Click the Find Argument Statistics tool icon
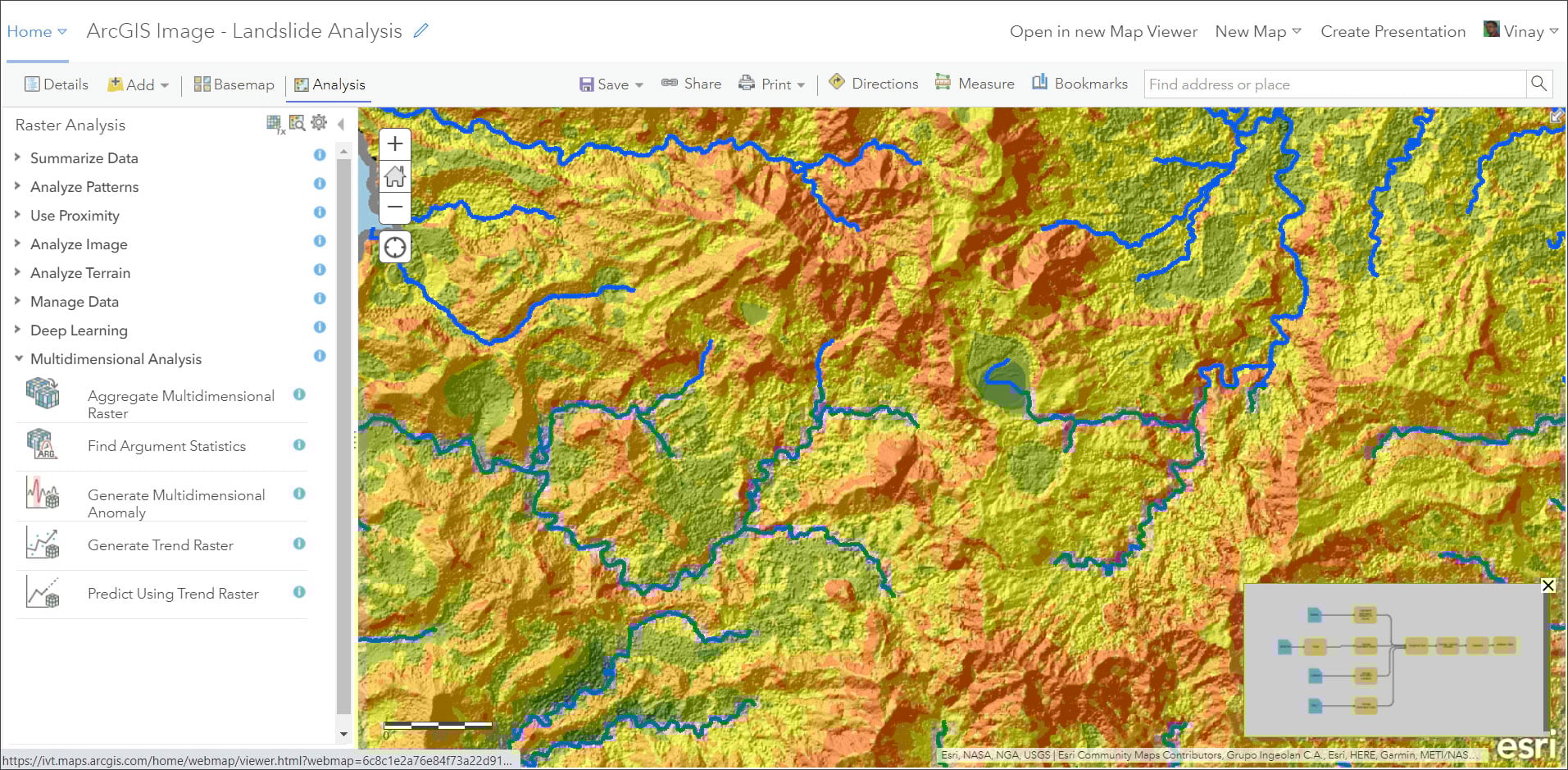Image resolution: width=1568 pixels, height=770 pixels. click(43, 444)
